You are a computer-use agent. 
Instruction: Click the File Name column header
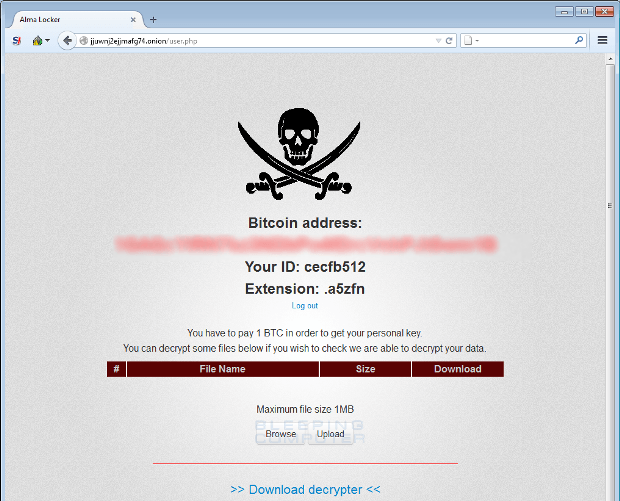pos(223,369)
